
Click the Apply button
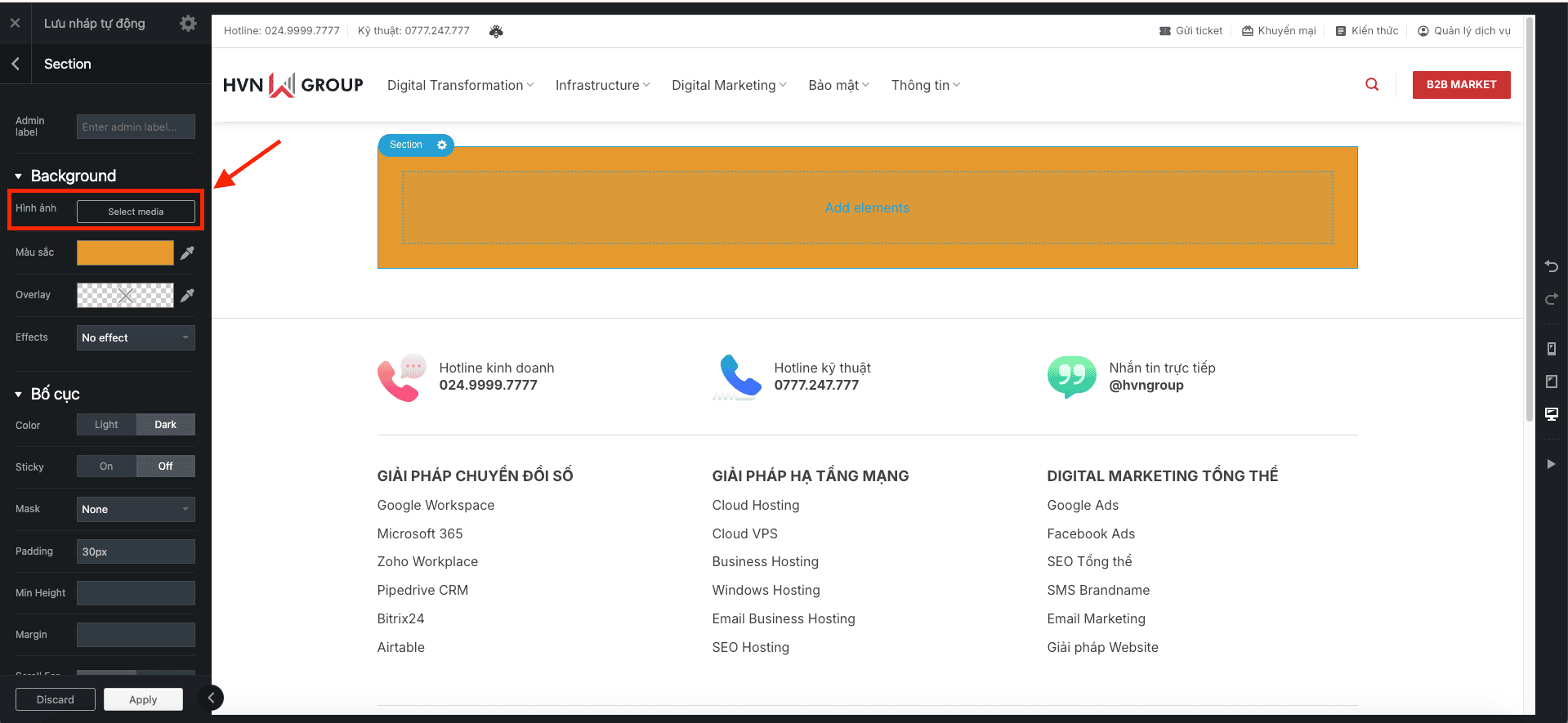coord(143,699)
